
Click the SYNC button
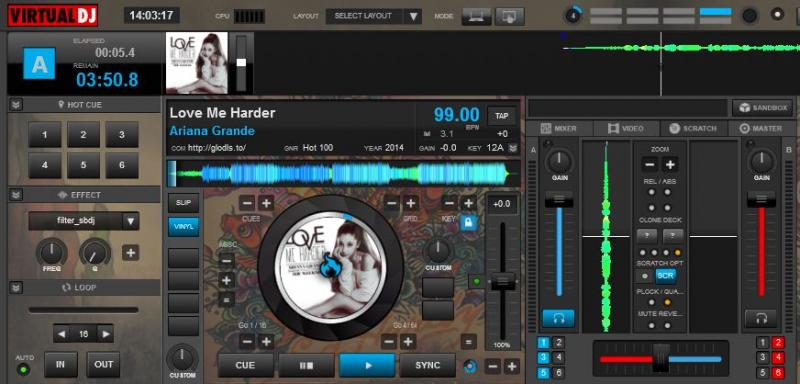tap(428, 365)
